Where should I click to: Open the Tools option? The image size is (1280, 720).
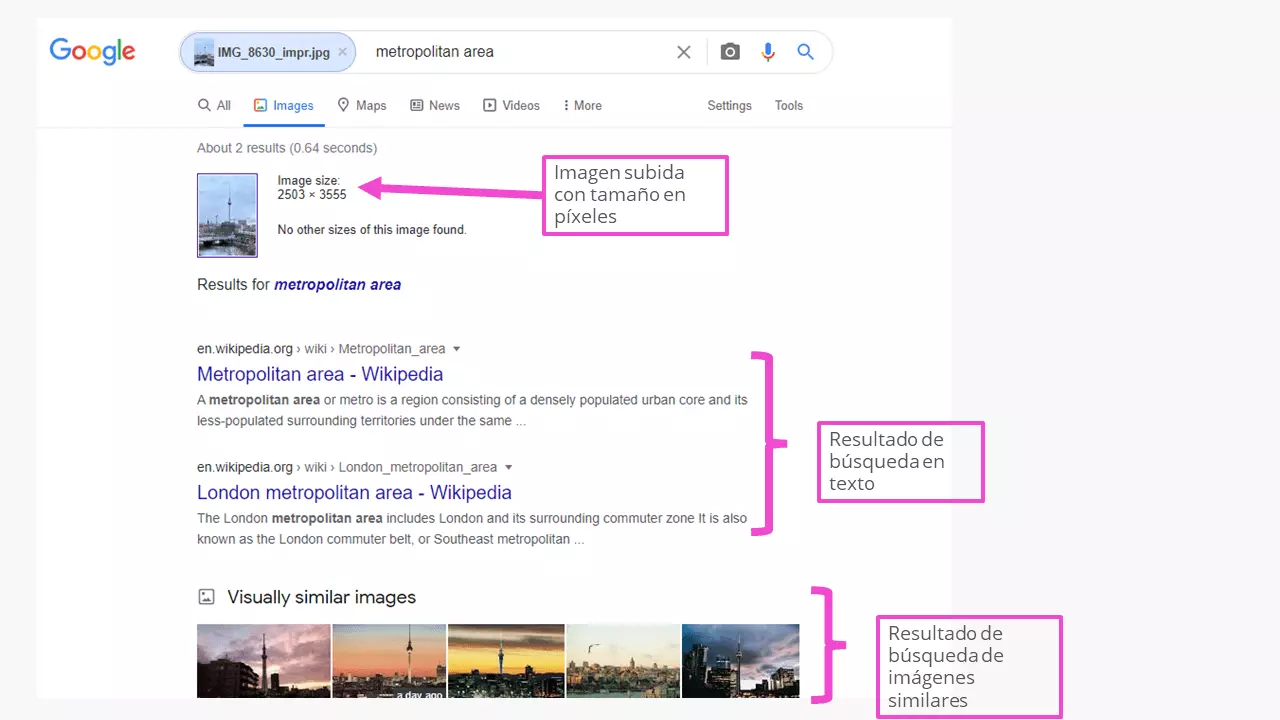(x=789, y=105)
